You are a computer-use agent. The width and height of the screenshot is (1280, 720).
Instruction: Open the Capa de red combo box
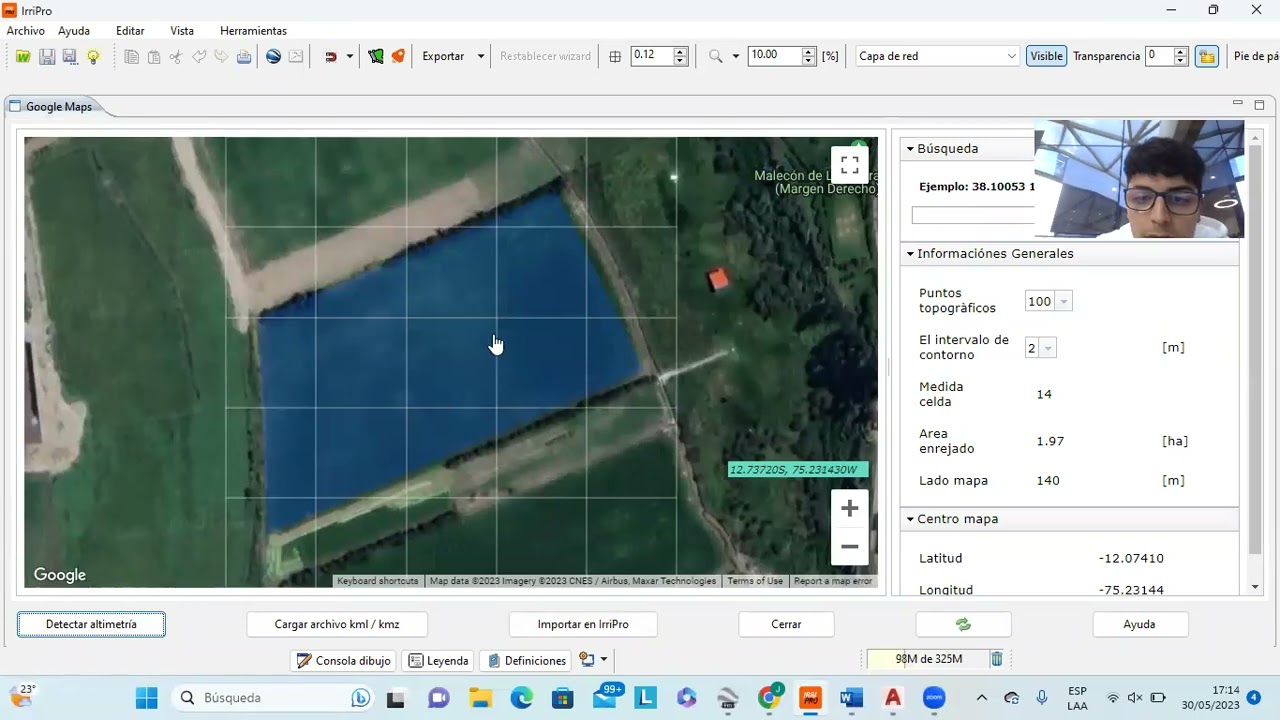(x=937, y=56)
